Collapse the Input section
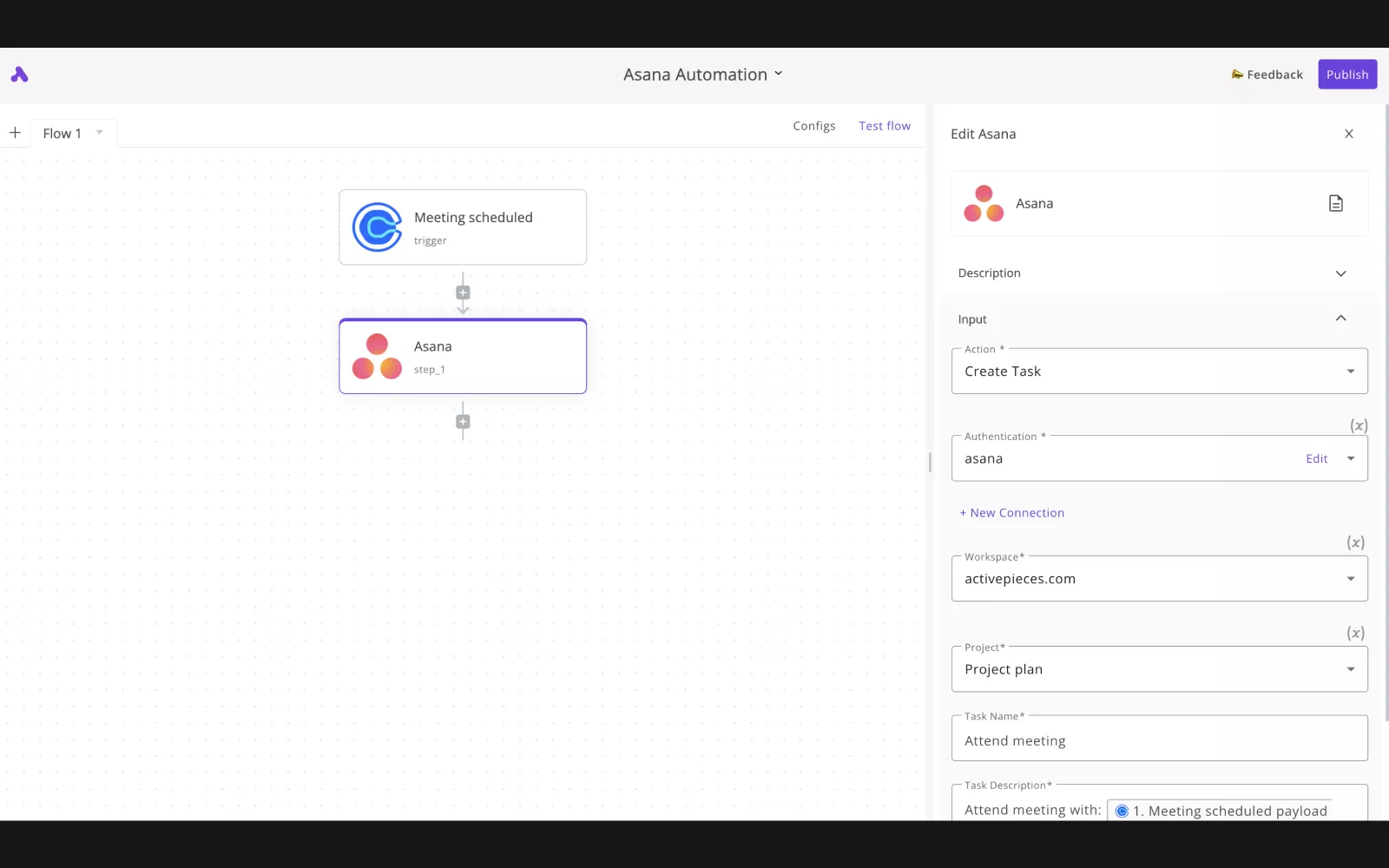Viewport: 1389px width, 868px height. pyautogui.click(x=1340, y=319)
